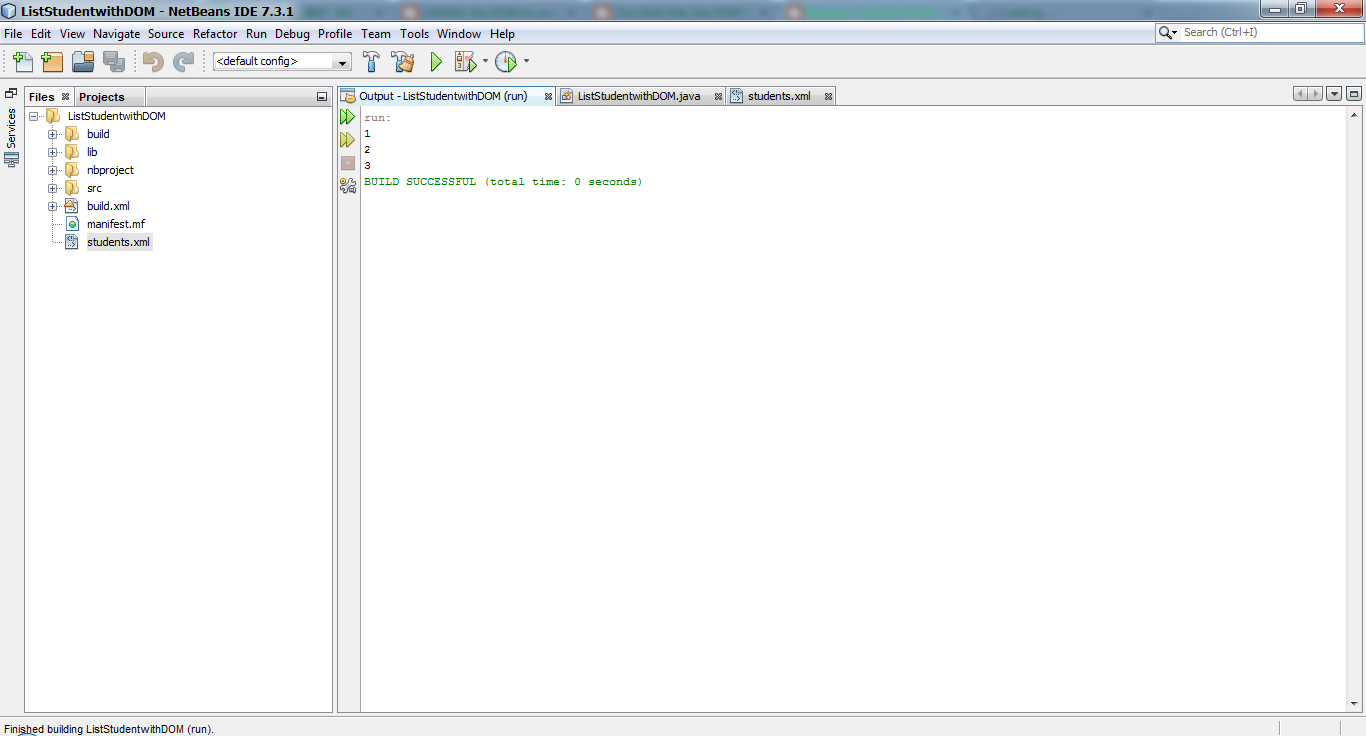Open the Navigate menu
Viewport: 1366px width, 736px height.
coord(117,33)
